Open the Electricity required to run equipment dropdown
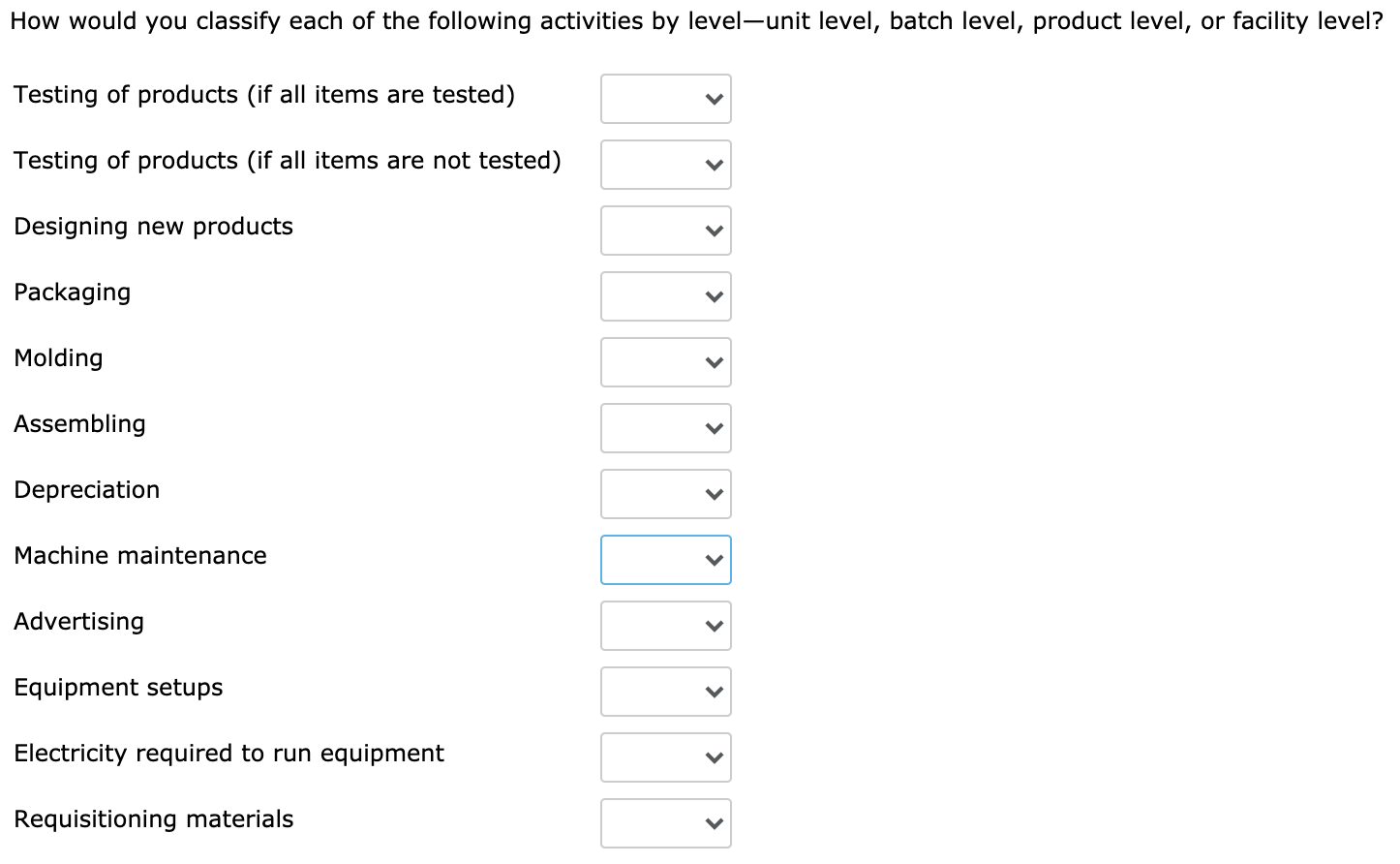The width and height of the screenshot is (1400, 864). coord(665,757)
